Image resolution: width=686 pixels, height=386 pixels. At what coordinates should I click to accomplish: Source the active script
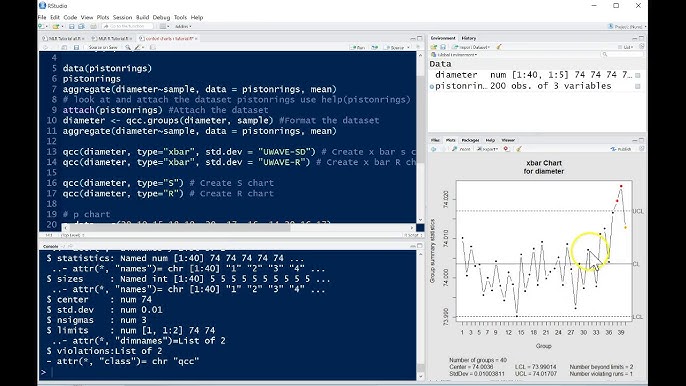click(395, 47)
